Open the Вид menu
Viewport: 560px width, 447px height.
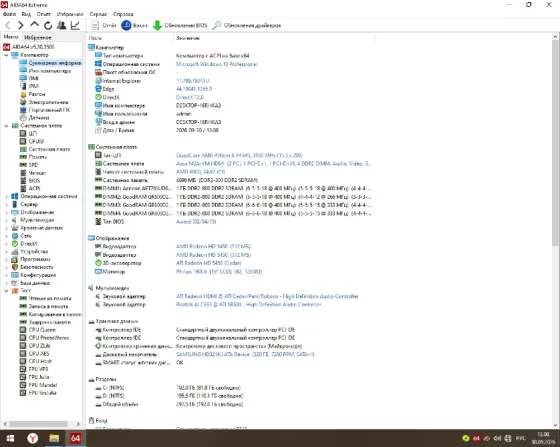(x=26, y=14)
